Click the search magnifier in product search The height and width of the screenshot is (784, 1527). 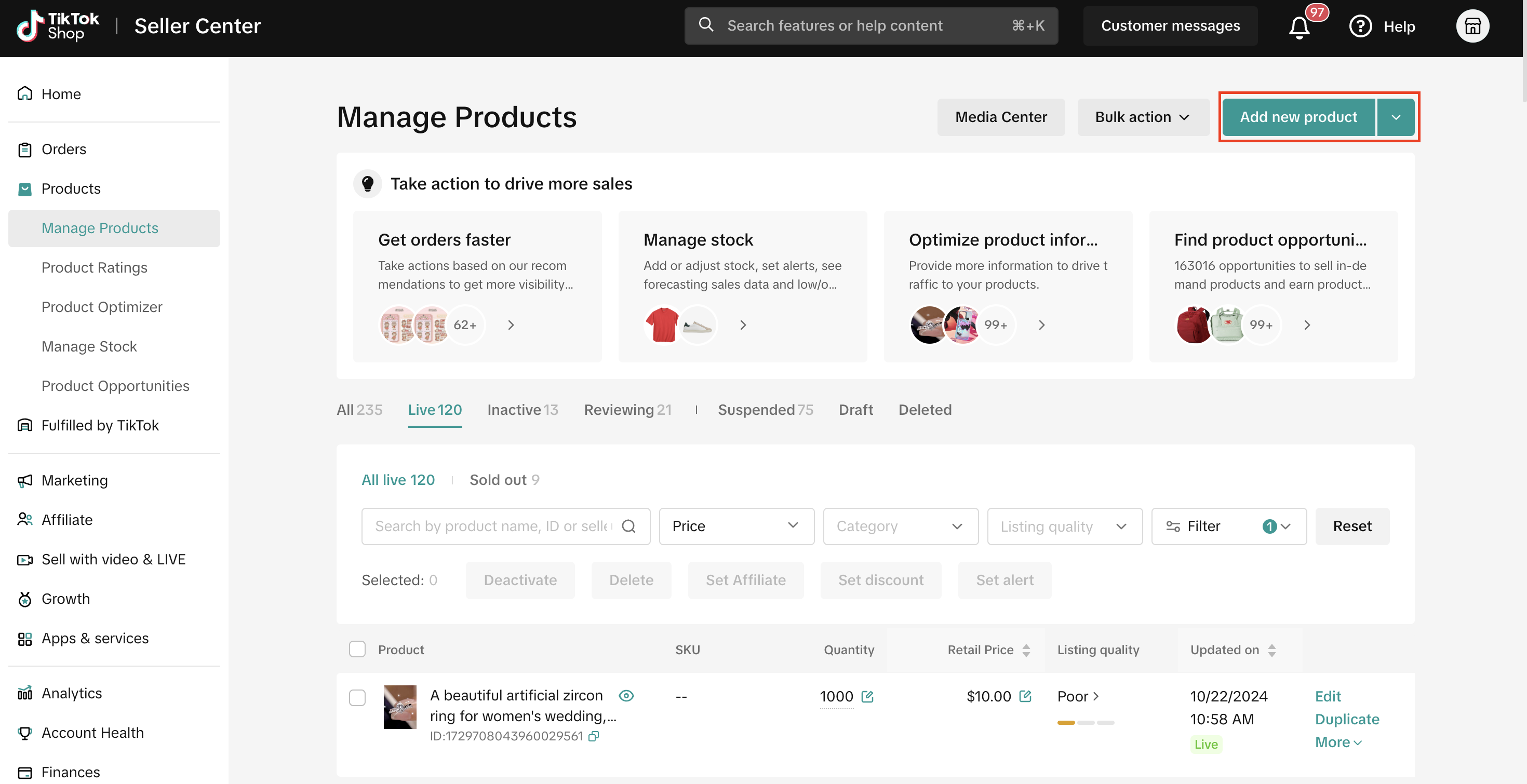click(629, 526)
